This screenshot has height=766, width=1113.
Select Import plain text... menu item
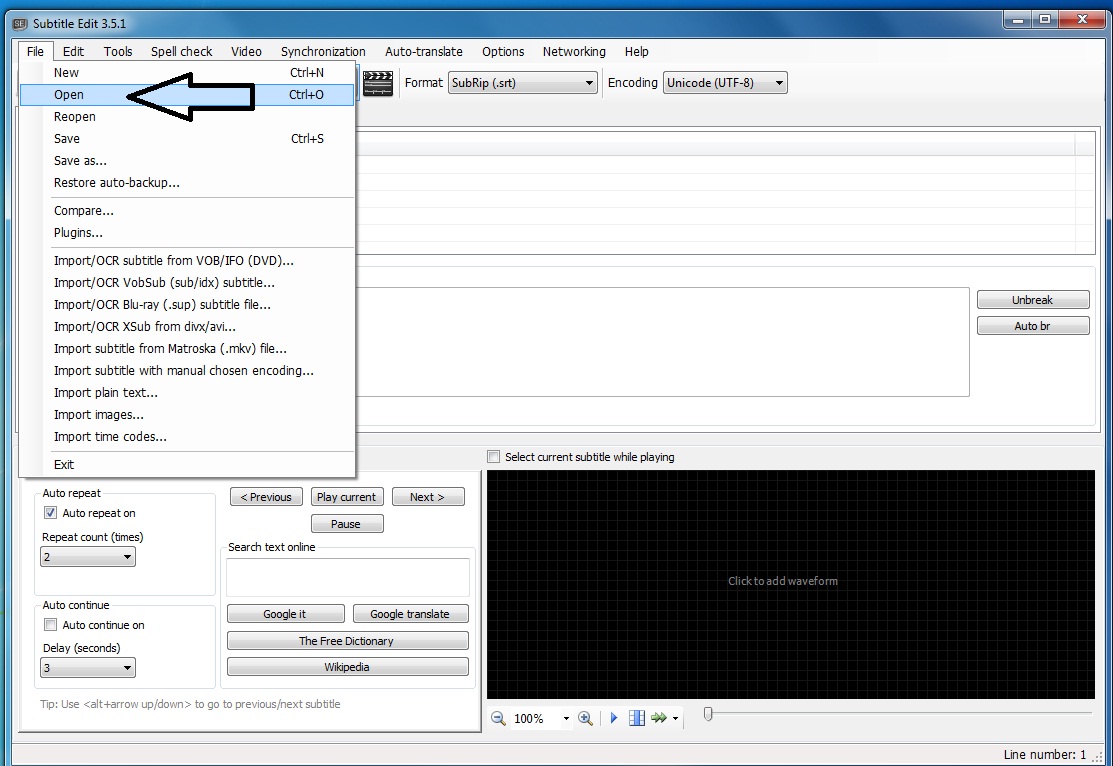(x=187, y=393)
